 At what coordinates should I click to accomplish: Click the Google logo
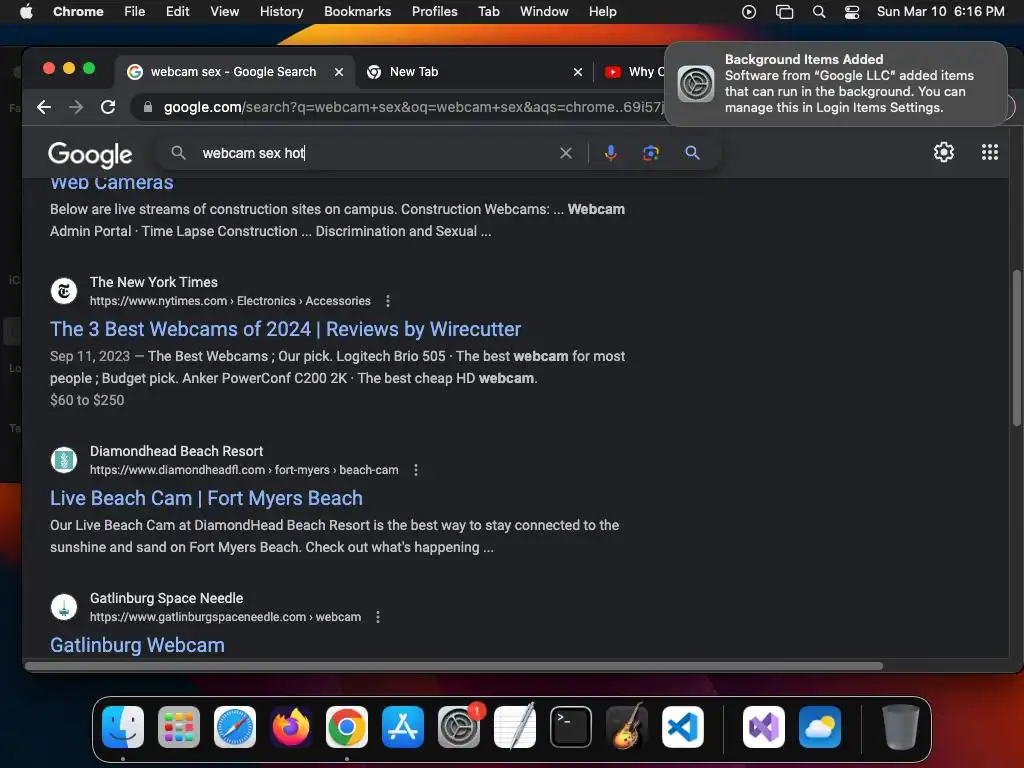tap(90, 154)
